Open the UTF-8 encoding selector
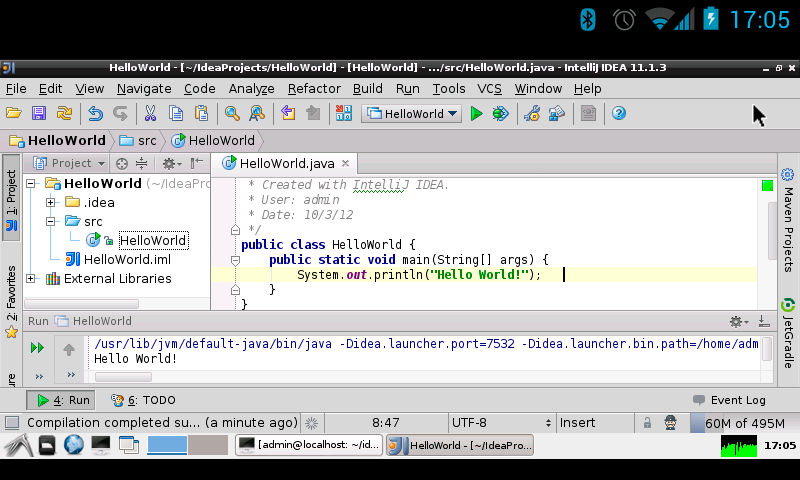 (x=501, y=423)
